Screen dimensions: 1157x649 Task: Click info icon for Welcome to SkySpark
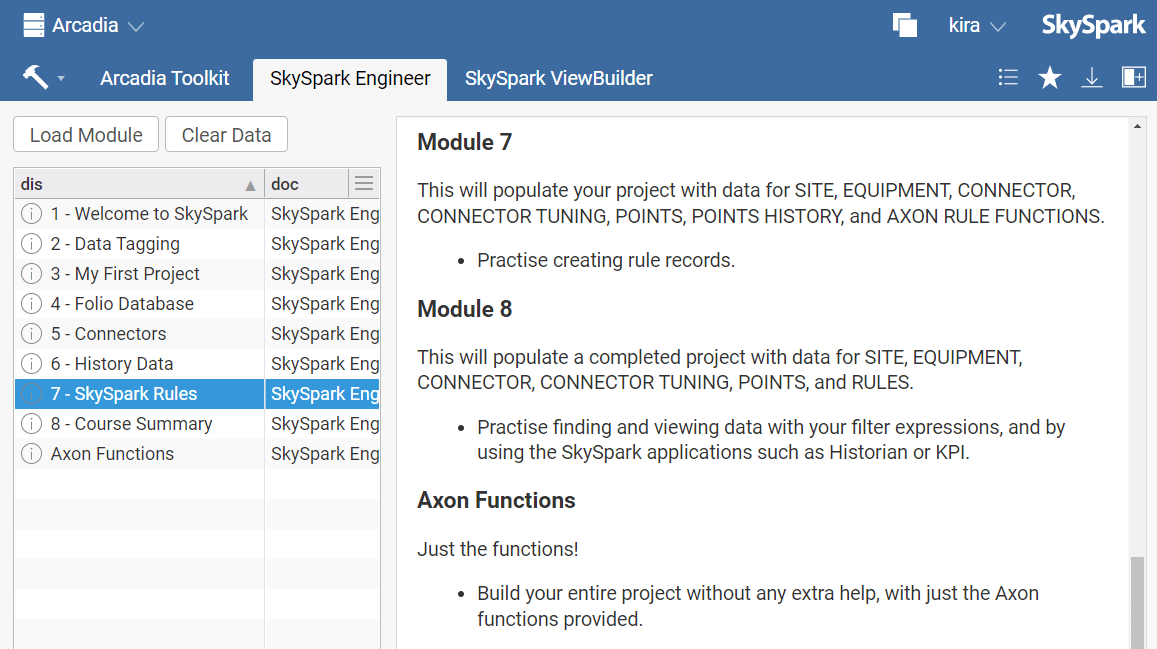[x=31, y=214]
